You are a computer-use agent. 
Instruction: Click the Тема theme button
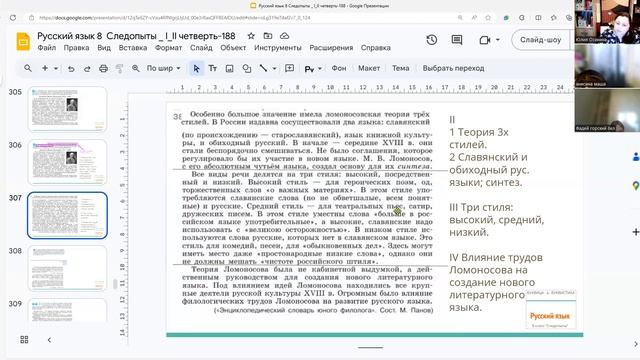(400, 68)
